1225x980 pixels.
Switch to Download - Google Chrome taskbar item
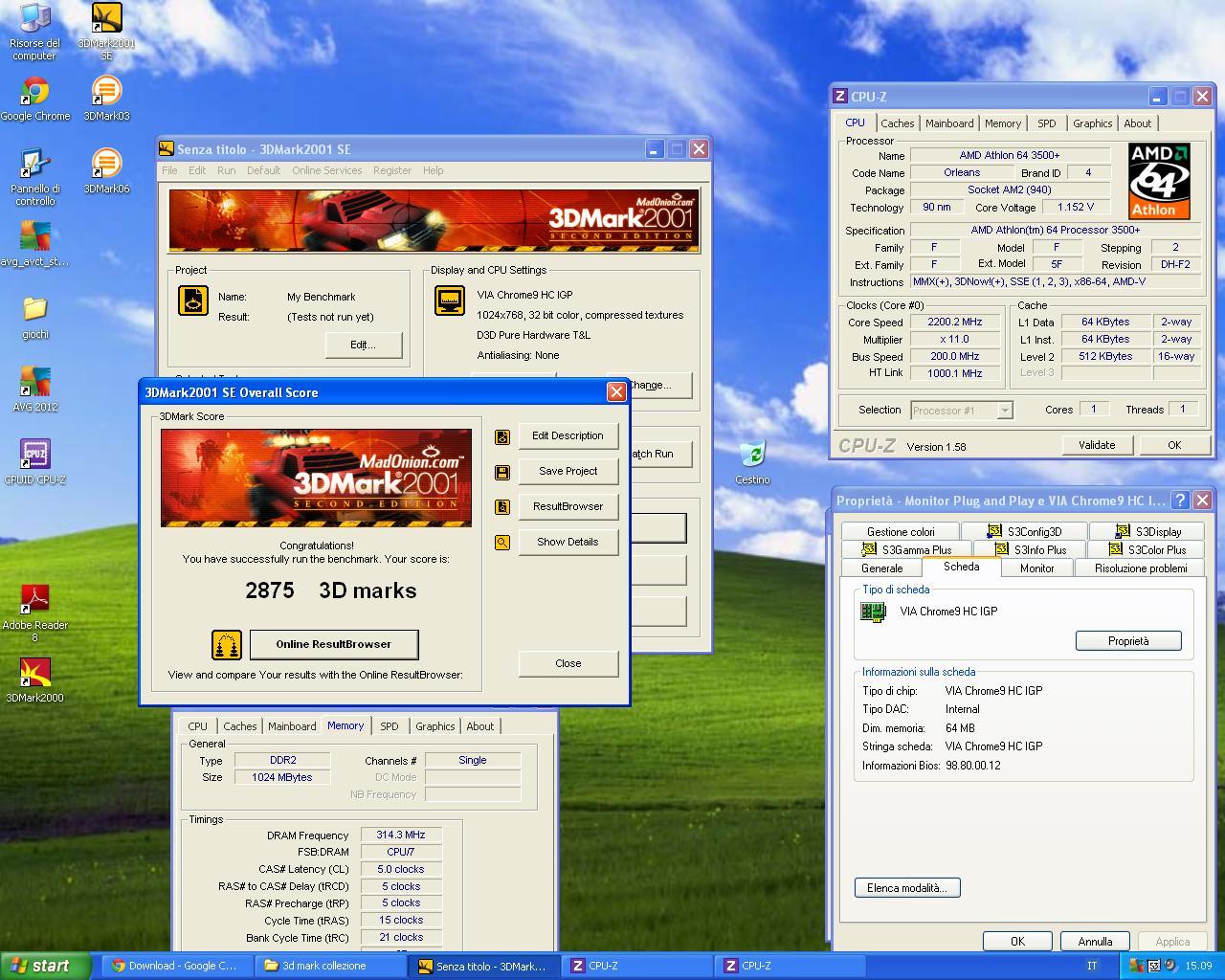coord(177,966)
